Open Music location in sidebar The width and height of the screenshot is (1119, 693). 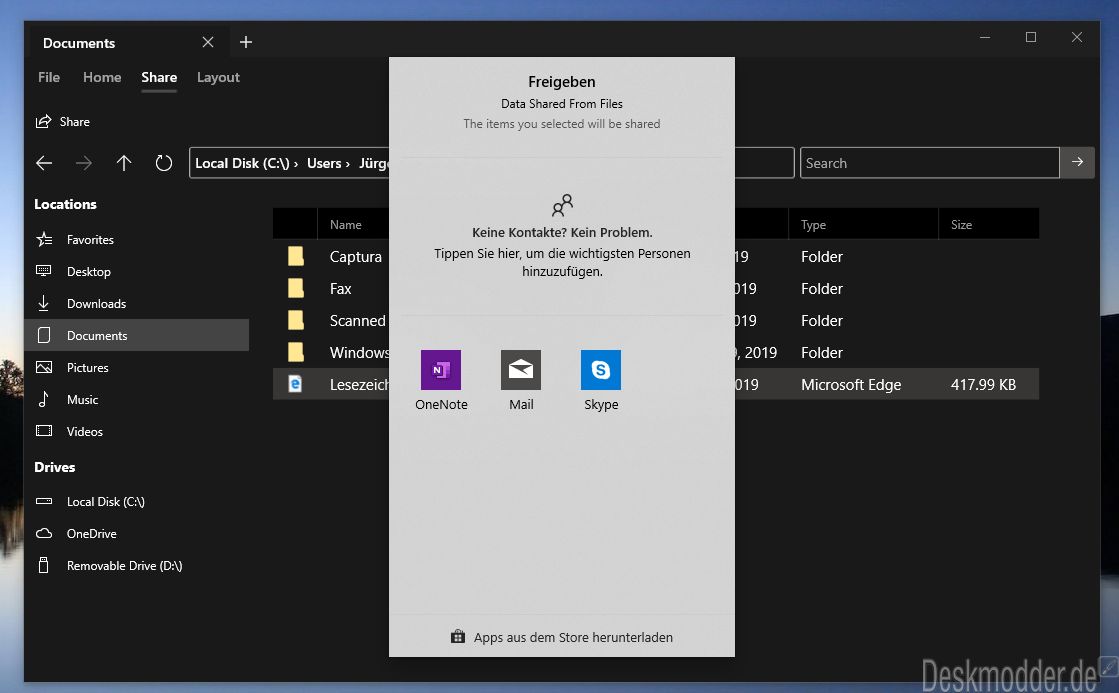pos(136,400)
